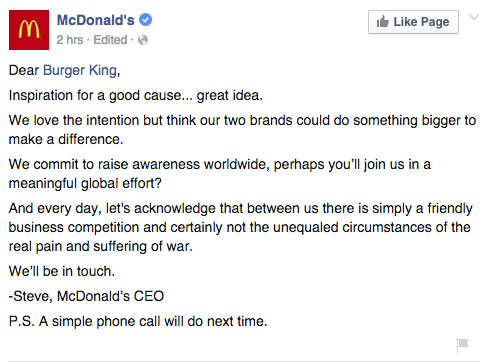Click the globe public privacy icon
The width and height of the screenshot is (488, 364).
pyautogui.click(x=143, y=40)
